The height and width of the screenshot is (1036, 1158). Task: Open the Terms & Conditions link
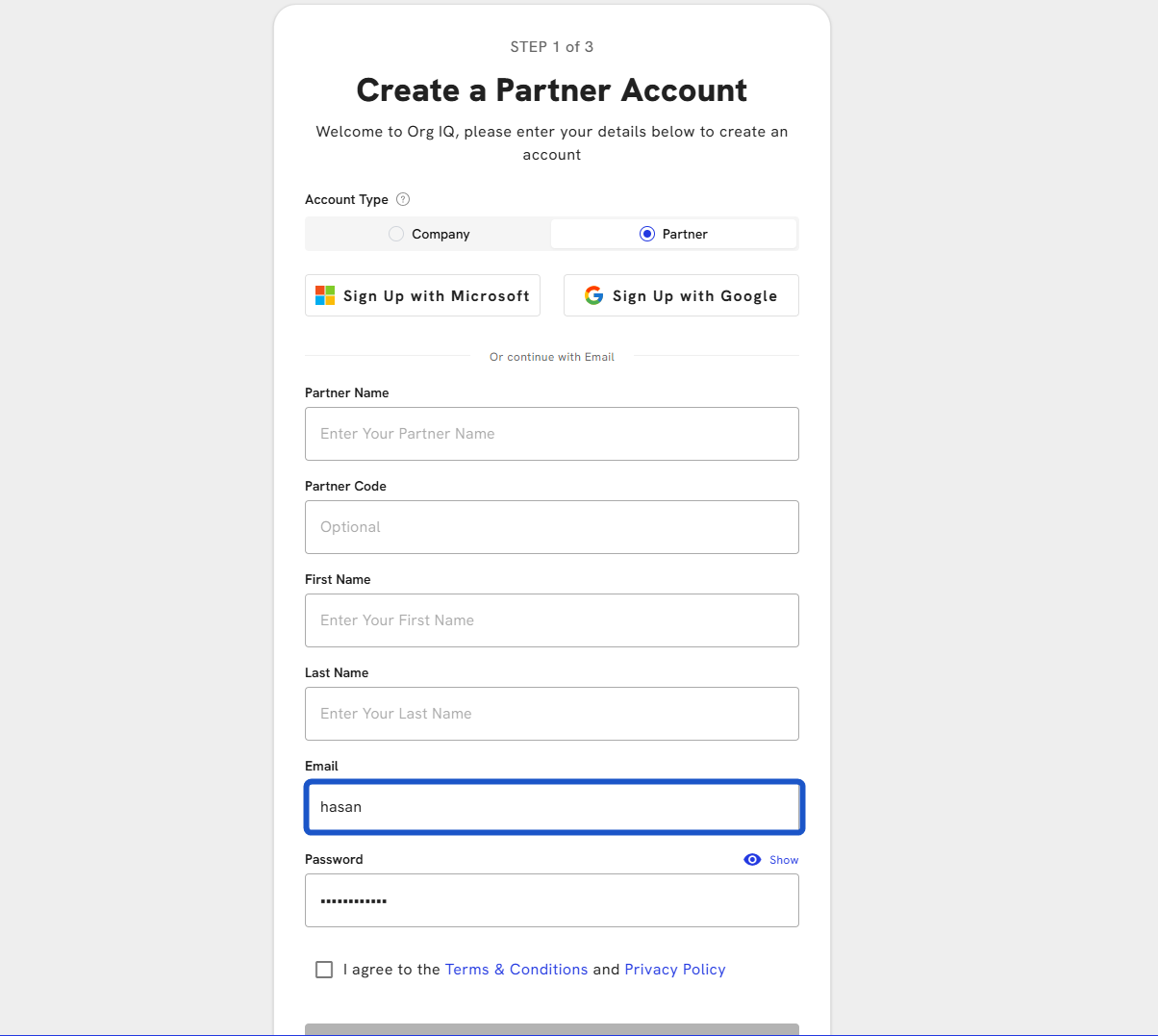(x=516, y=970)
